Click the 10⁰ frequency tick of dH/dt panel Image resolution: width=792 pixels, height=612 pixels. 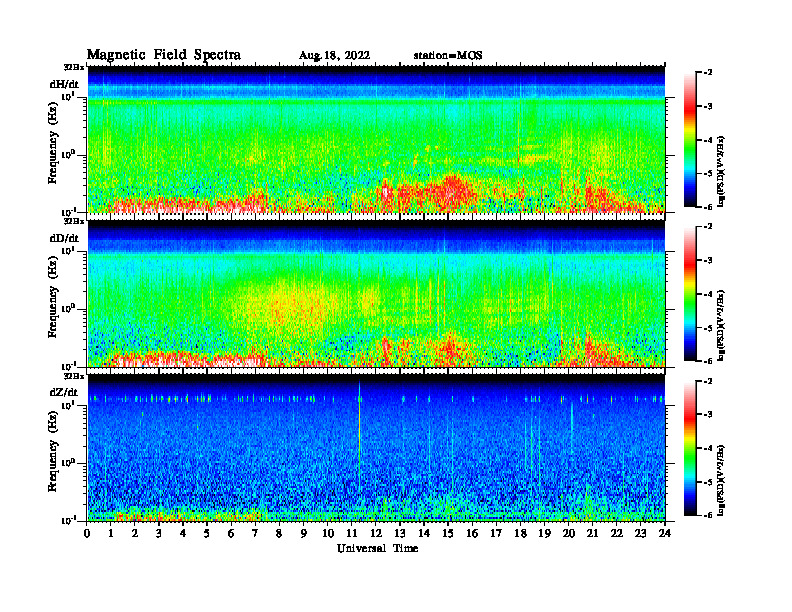(68, 154)
